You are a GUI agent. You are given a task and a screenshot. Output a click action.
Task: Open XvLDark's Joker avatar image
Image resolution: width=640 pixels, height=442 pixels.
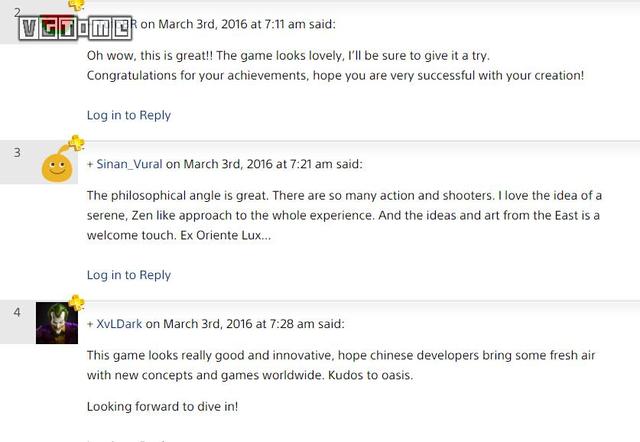point(56,323)
